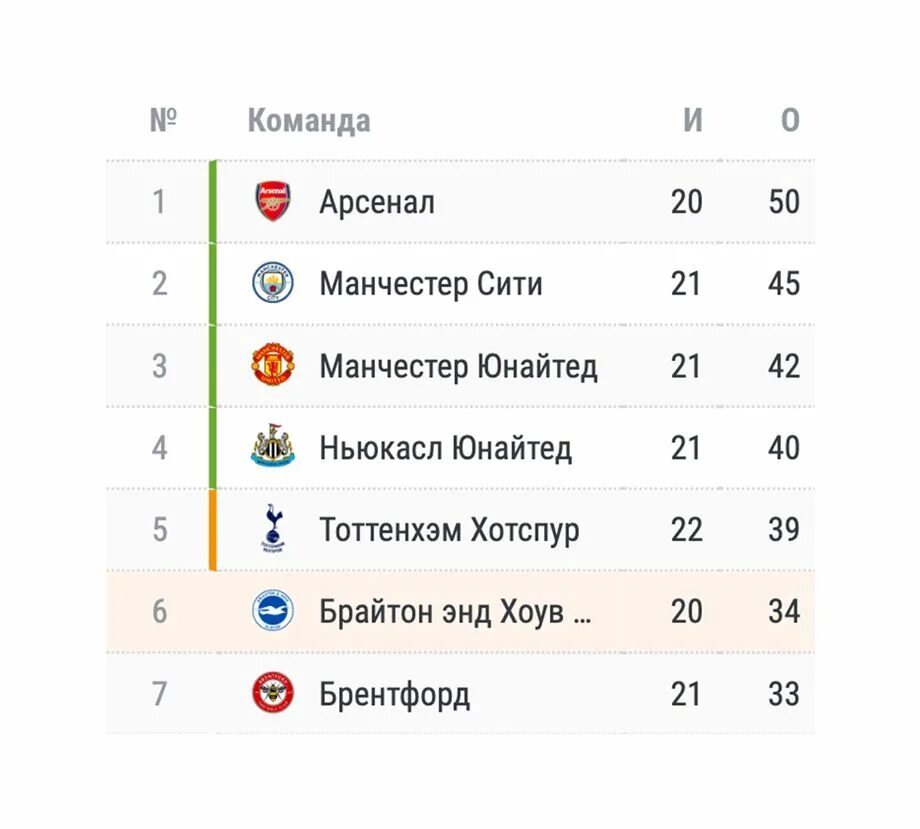920x829 pixels.
Task: Click the Manchester United club crest
Action: [273, 365]
